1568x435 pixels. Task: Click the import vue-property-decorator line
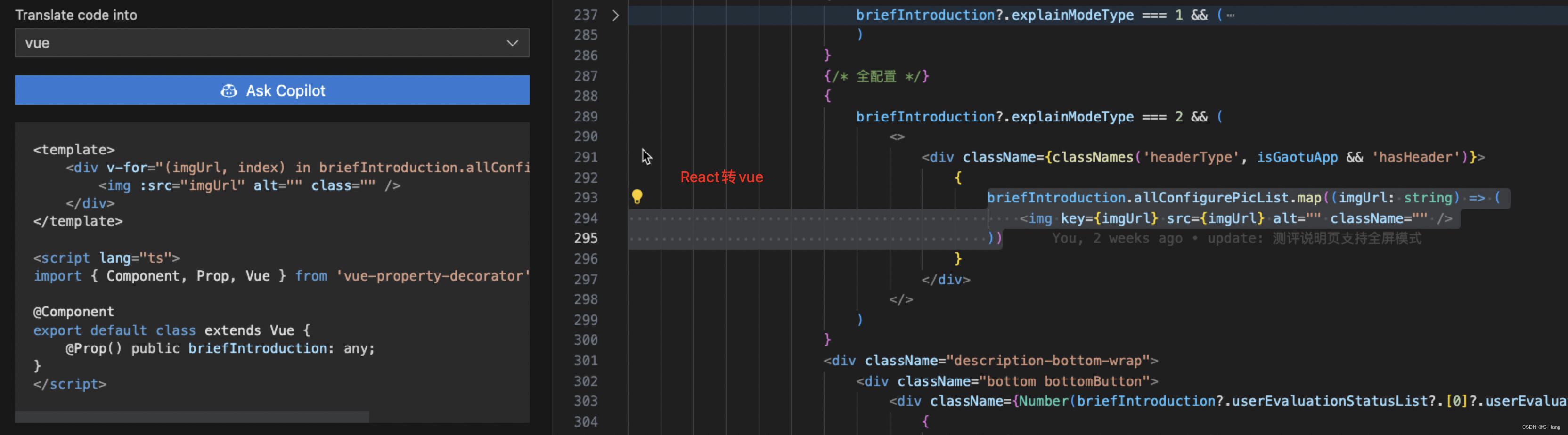pos(281,276)
